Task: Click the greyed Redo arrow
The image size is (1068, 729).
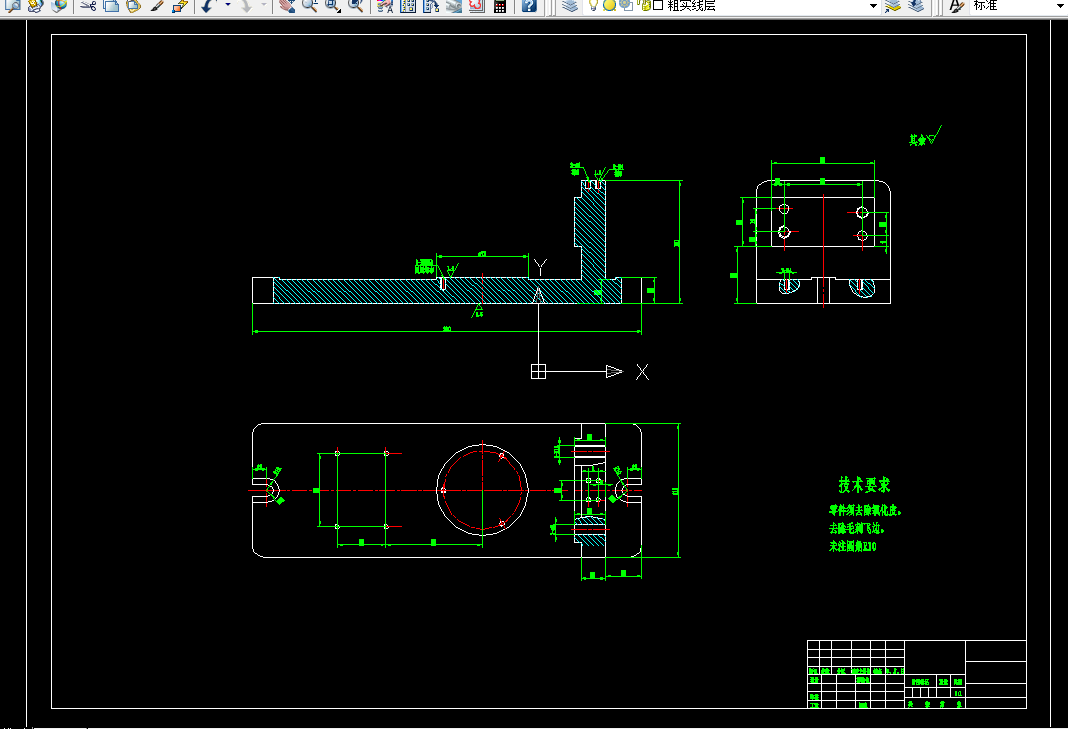Action: [247, 5]
